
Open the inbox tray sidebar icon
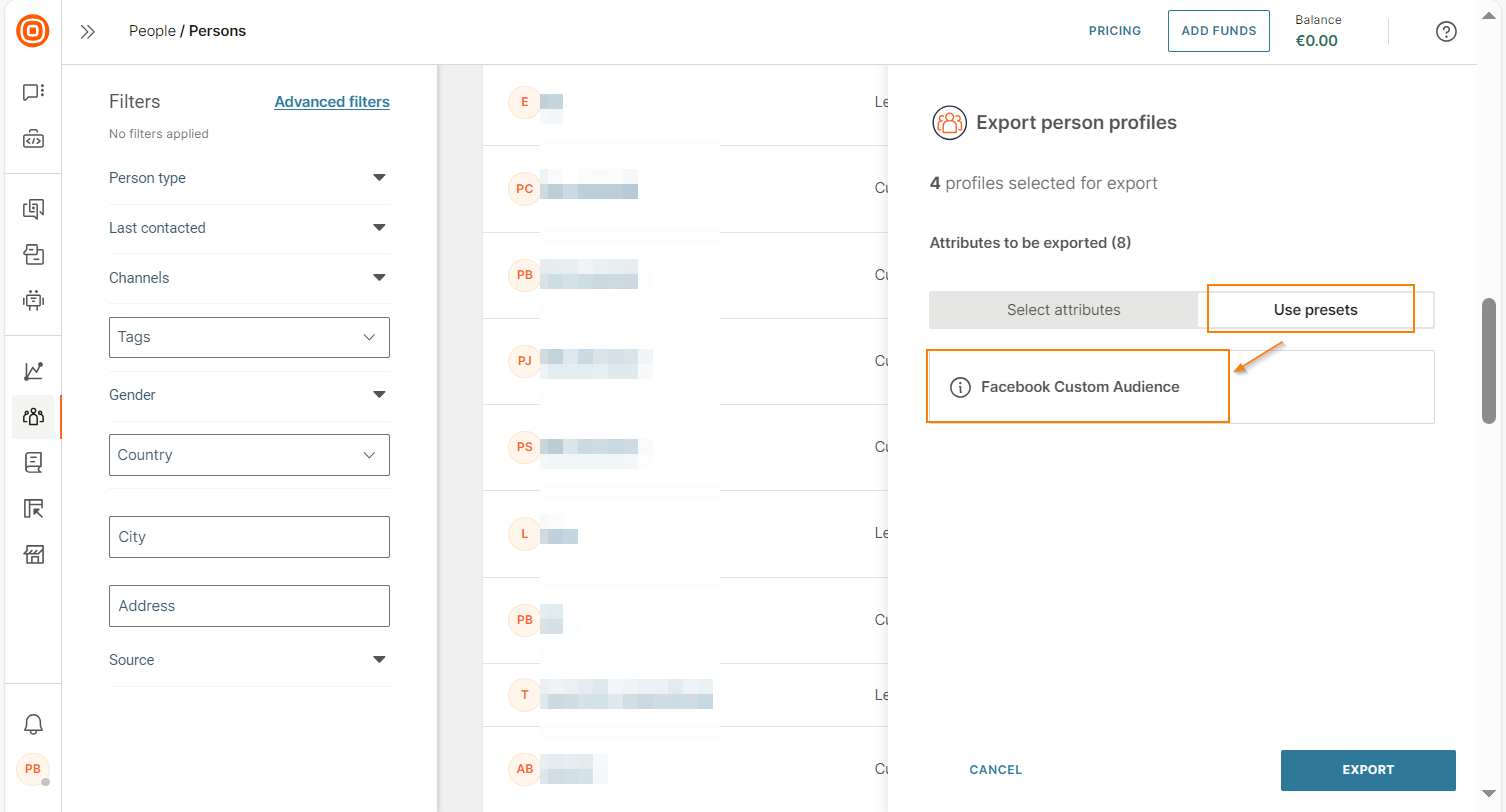click(x=33, y=254)
